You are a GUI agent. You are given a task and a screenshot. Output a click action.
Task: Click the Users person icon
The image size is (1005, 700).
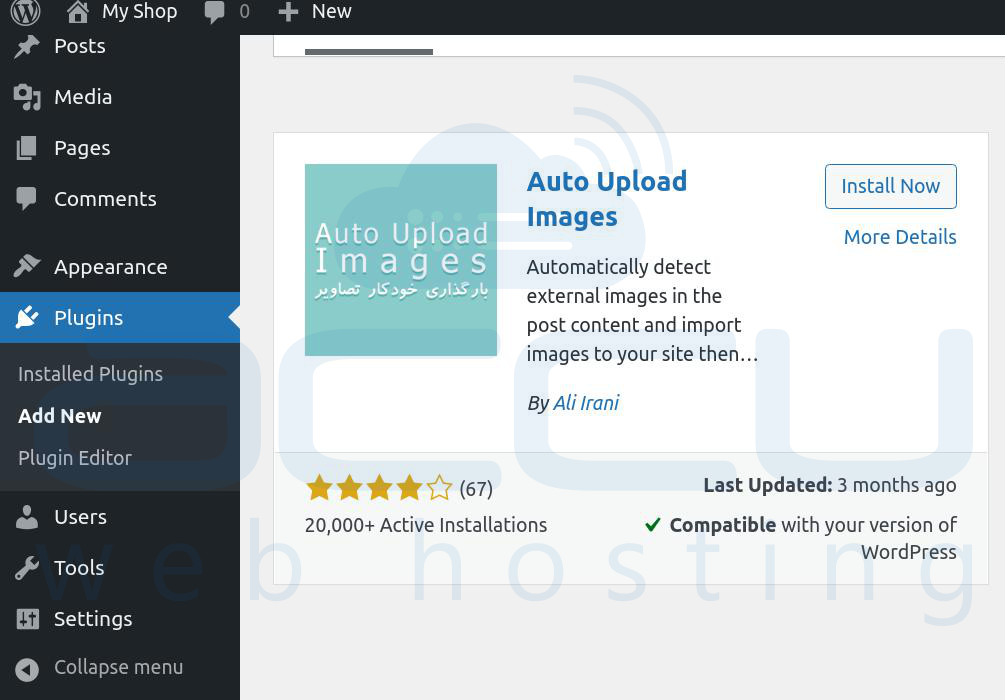(27, 517)
